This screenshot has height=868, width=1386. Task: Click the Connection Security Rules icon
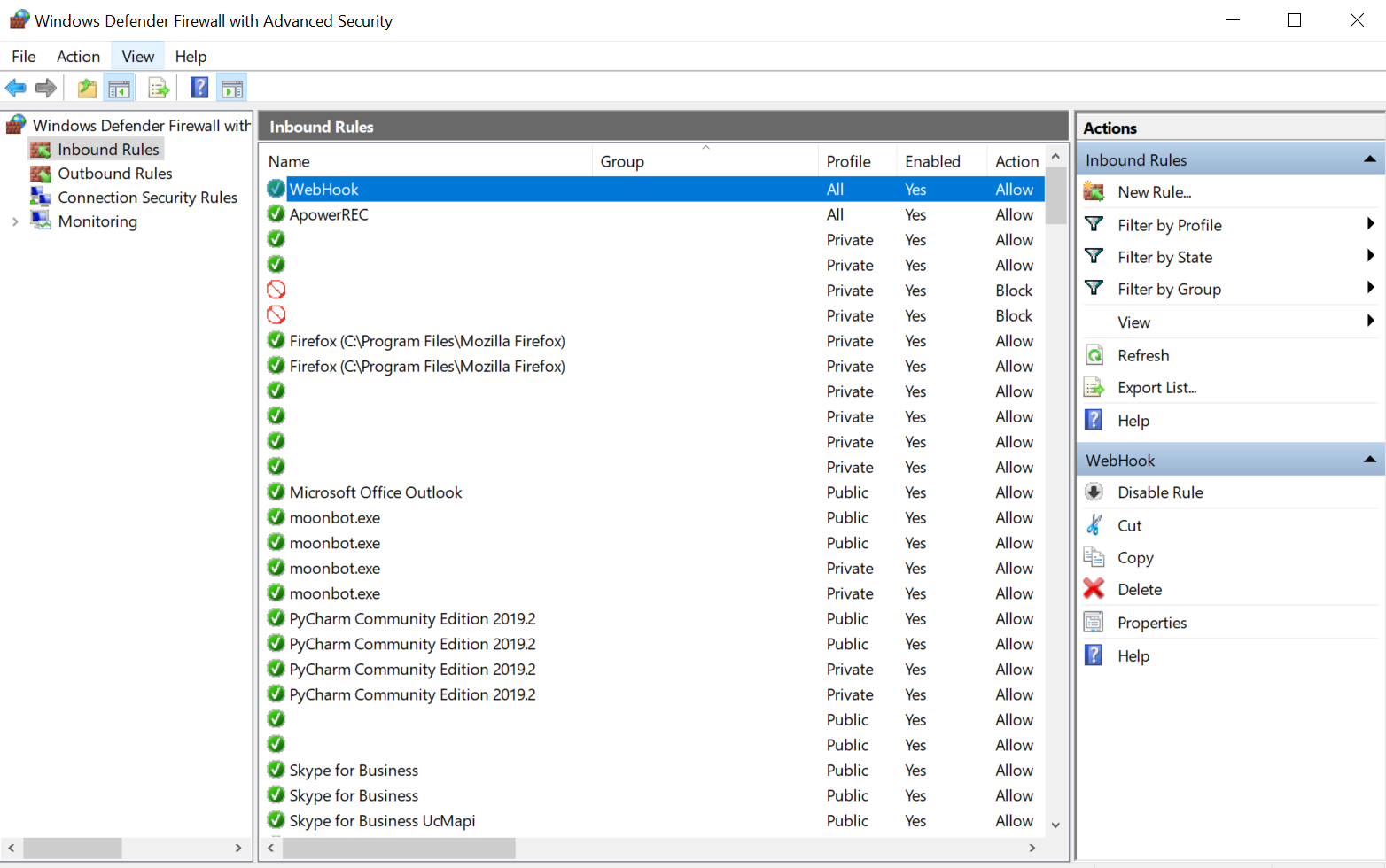[41, 197]
